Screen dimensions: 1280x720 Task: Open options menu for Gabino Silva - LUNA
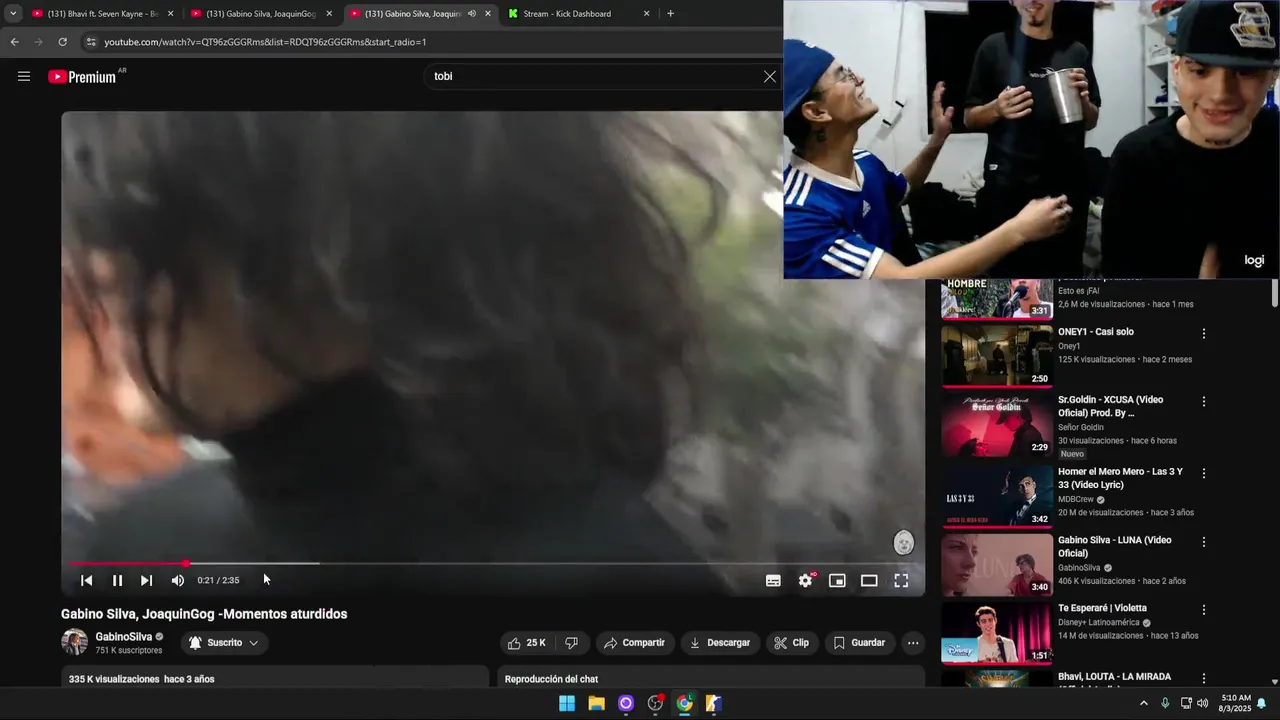(x=1204, y=541)
